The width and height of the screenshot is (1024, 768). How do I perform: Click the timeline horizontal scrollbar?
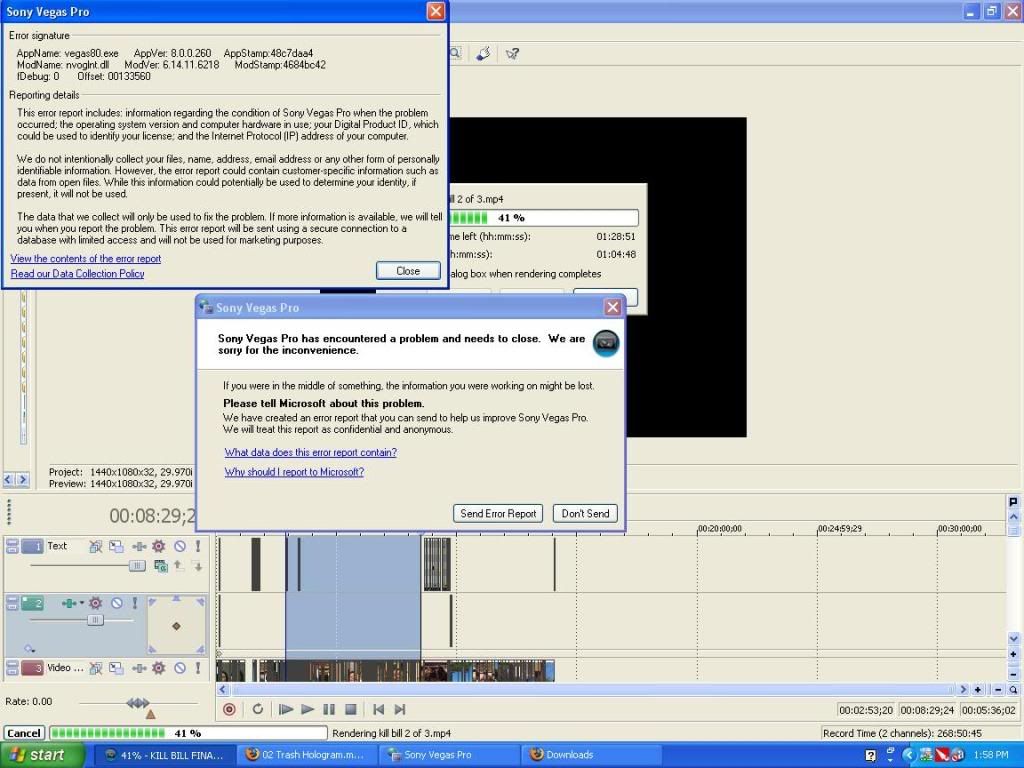pos(593,690)
